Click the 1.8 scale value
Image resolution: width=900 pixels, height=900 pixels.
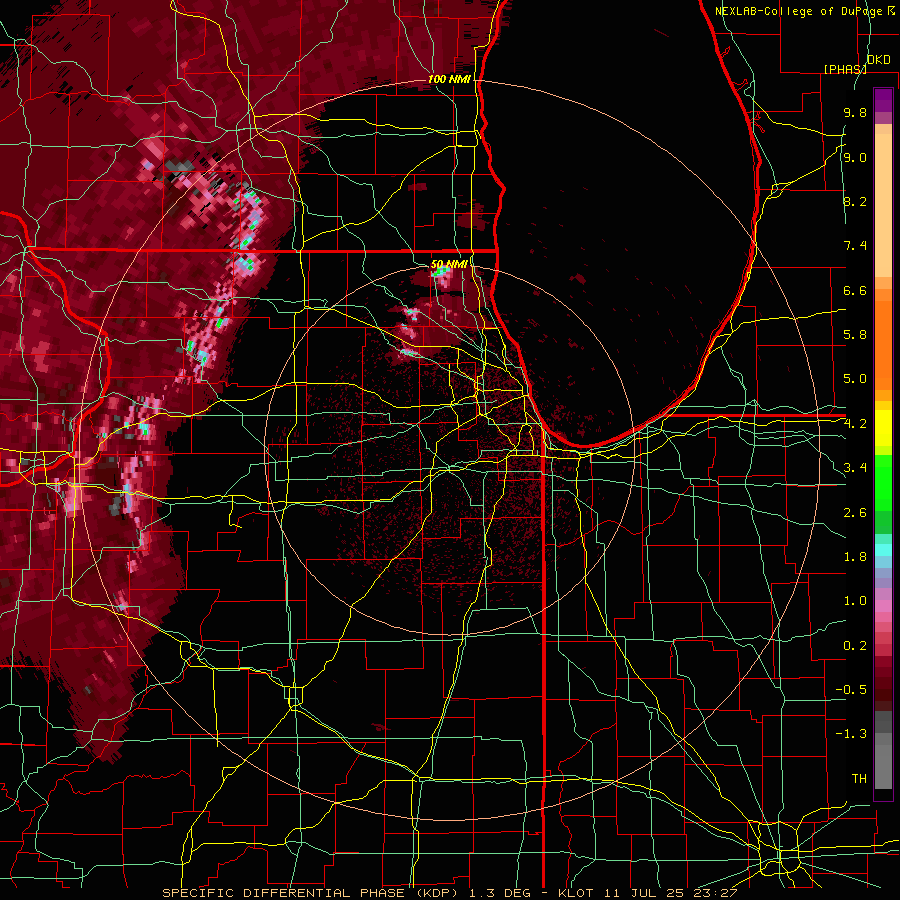click(x=855, y=557)
